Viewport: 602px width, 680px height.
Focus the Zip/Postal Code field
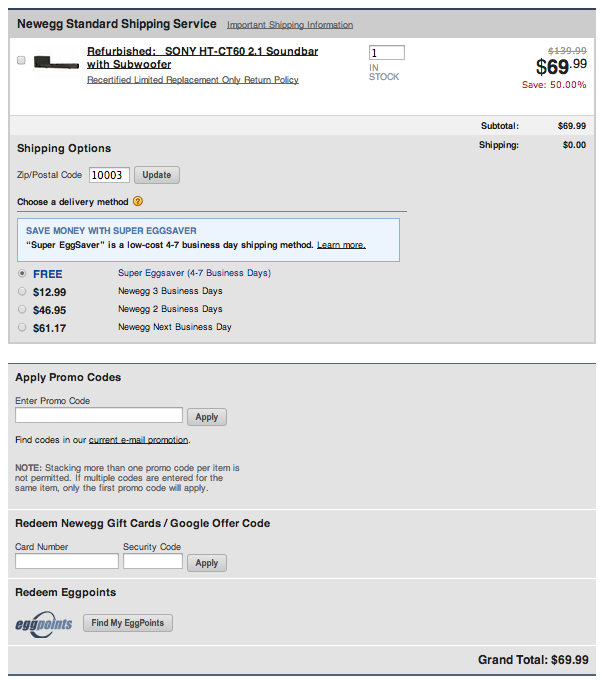click(109, 175)
